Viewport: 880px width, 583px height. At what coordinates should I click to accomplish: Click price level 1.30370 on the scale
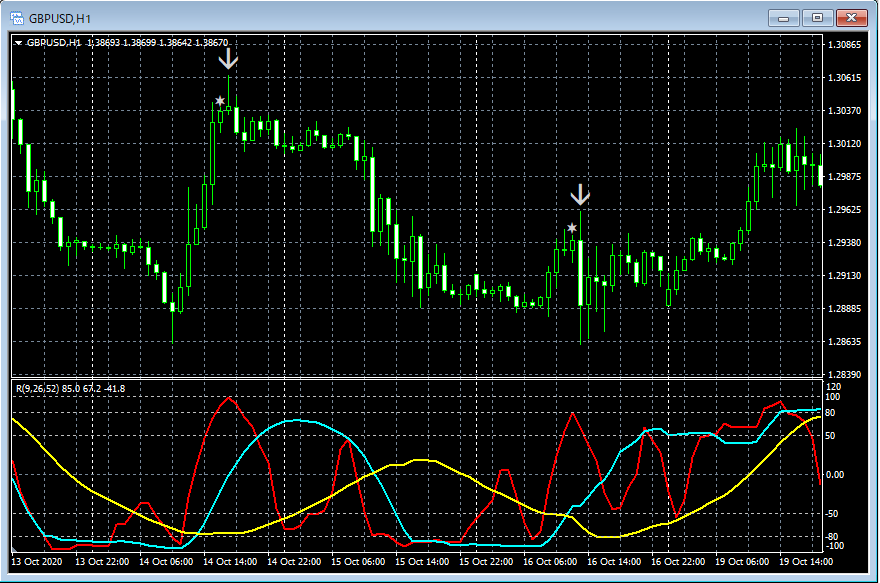[x=845, y=111]
